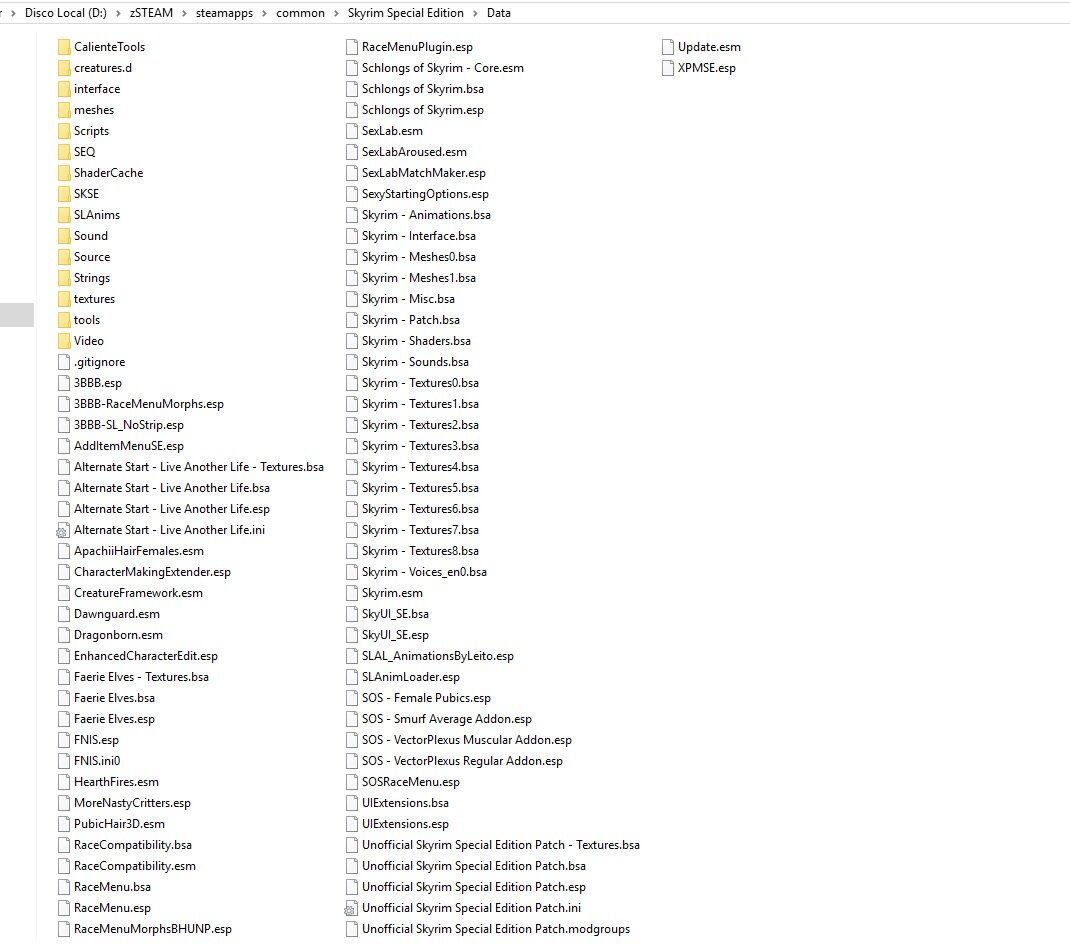The height and width of the screenshot is (950, 1070).
Task: Click the file icon of HearthFires.esm
Action: point(64,782)
